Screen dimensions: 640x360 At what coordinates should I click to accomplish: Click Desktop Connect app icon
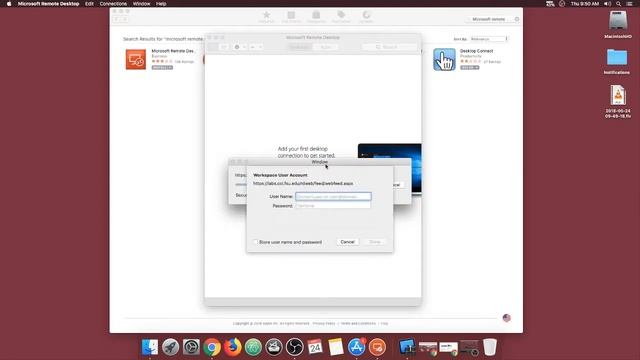click(444, 60)
